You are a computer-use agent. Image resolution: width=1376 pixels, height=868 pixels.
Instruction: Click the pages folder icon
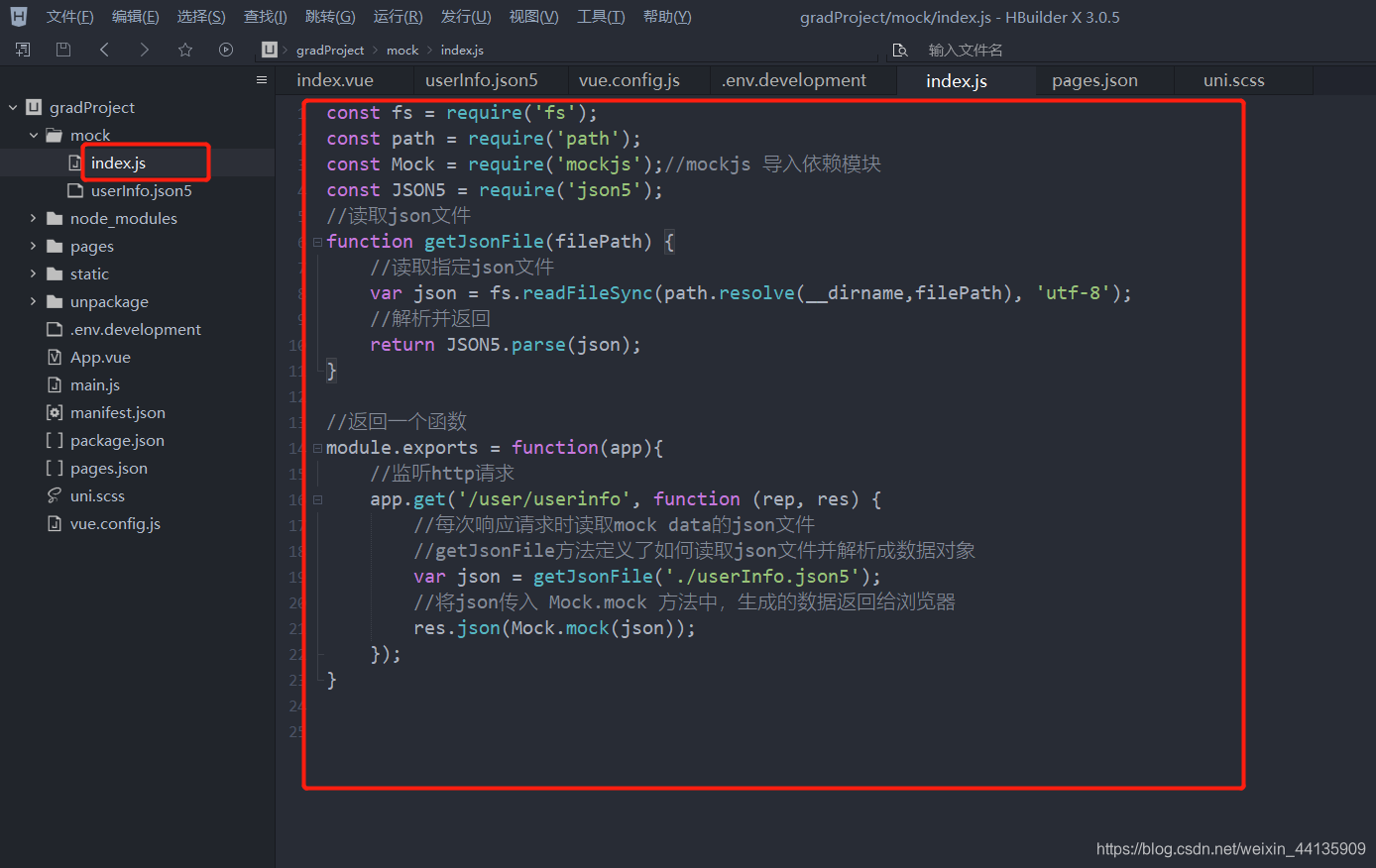pyautogui.click(x=55, y=246)
